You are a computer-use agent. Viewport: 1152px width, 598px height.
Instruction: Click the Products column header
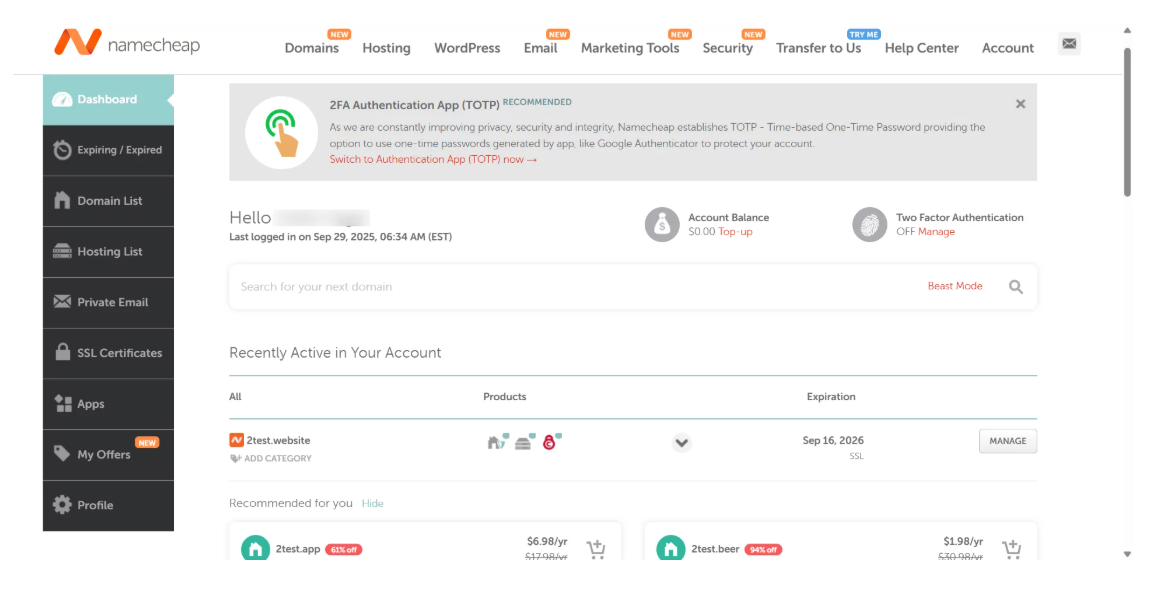505,397
